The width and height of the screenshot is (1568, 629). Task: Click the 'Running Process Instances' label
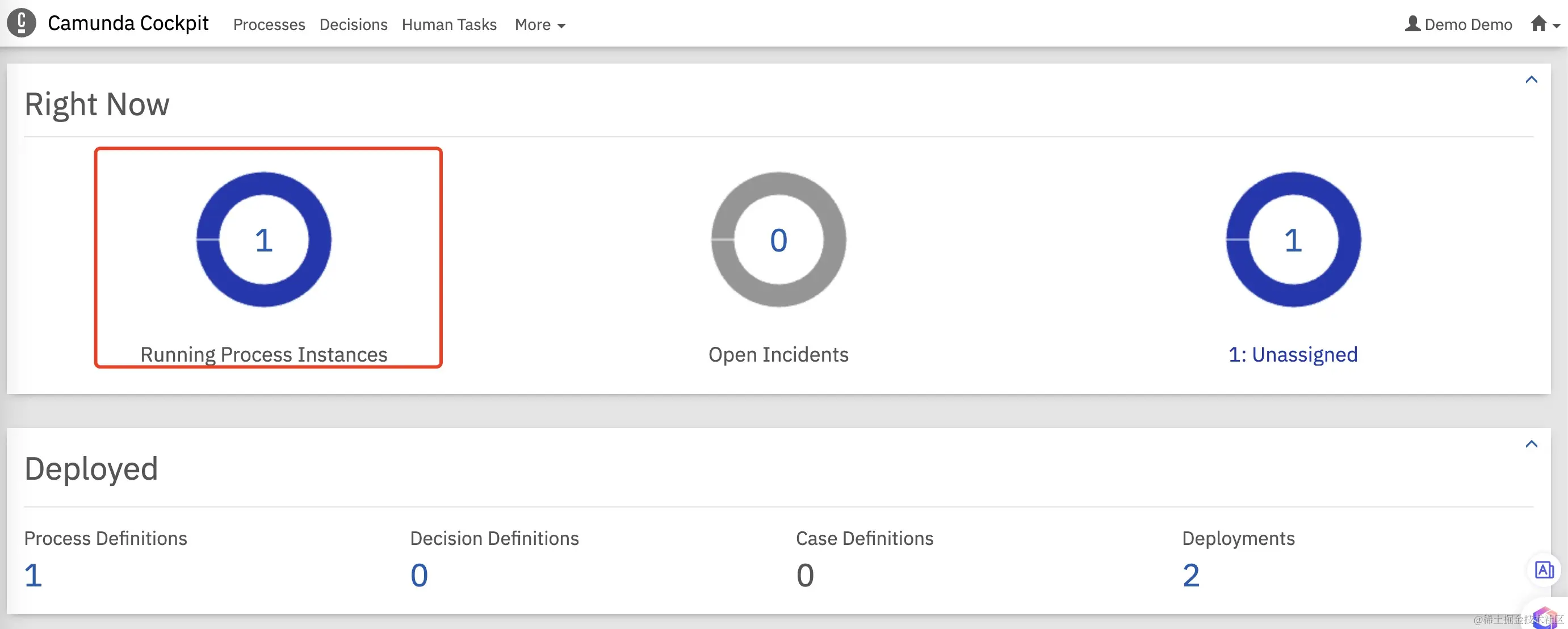click(x=263, y=354)
